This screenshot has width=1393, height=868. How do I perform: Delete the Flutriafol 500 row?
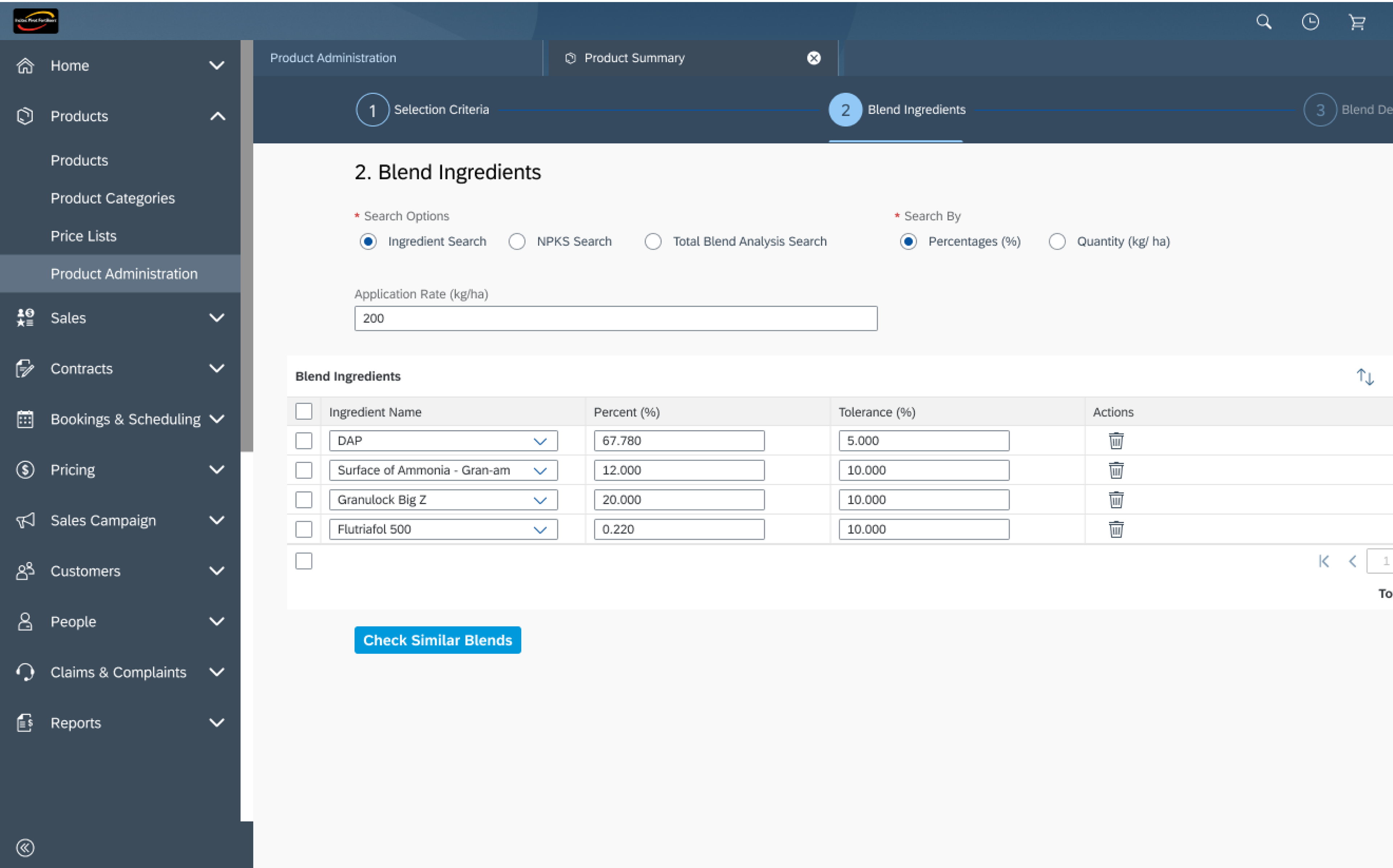coord(1115,529)
